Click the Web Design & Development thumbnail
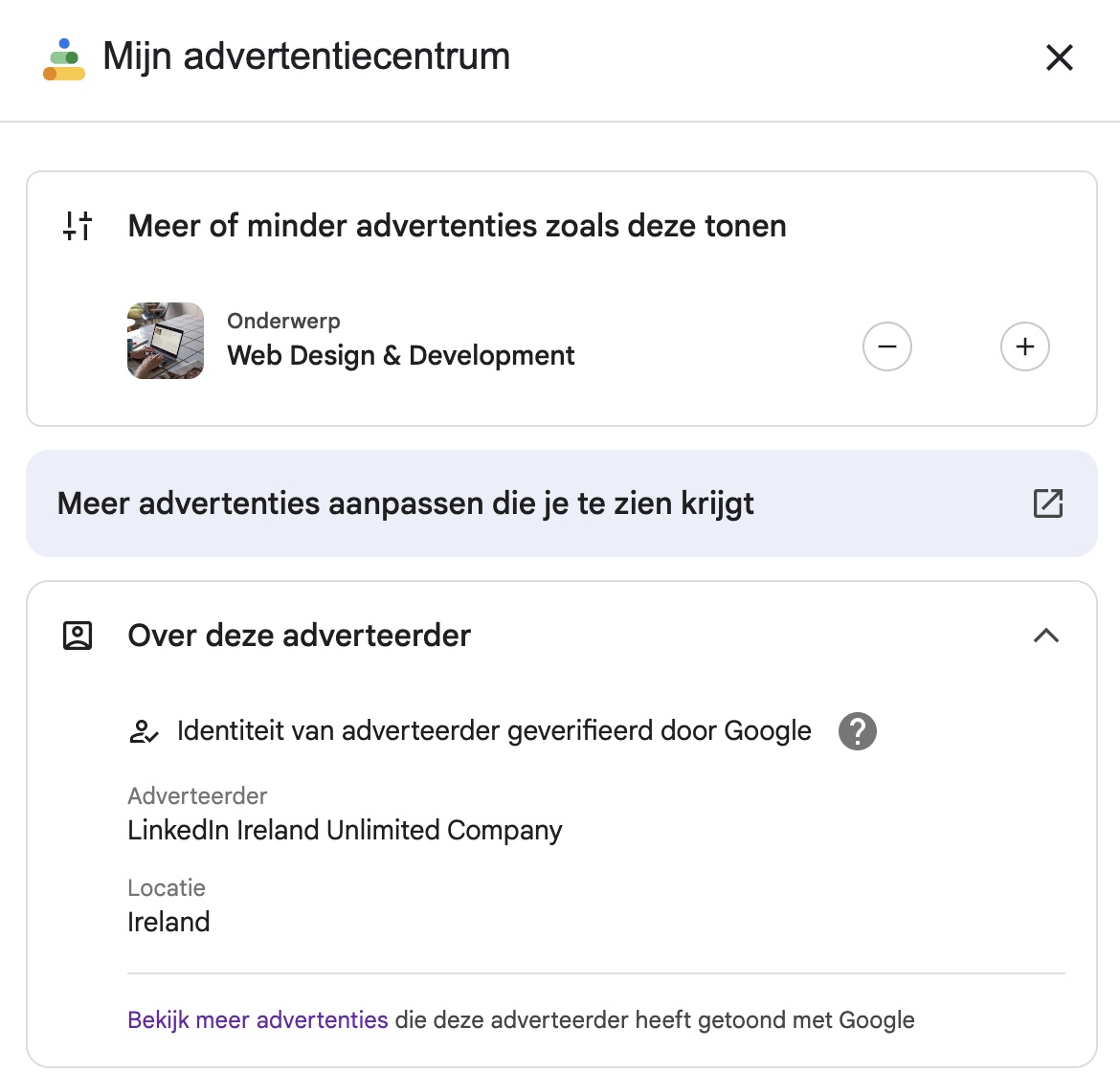This screenshot has height=1072, width=1120. [x=166, y=341]
